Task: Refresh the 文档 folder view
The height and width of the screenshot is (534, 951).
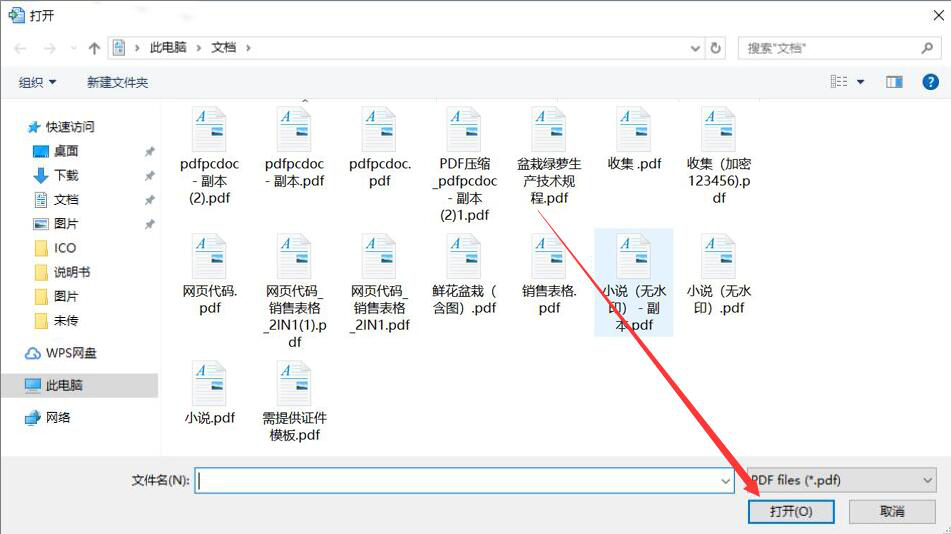Action: pyautogui.click(x=716, y=48)
